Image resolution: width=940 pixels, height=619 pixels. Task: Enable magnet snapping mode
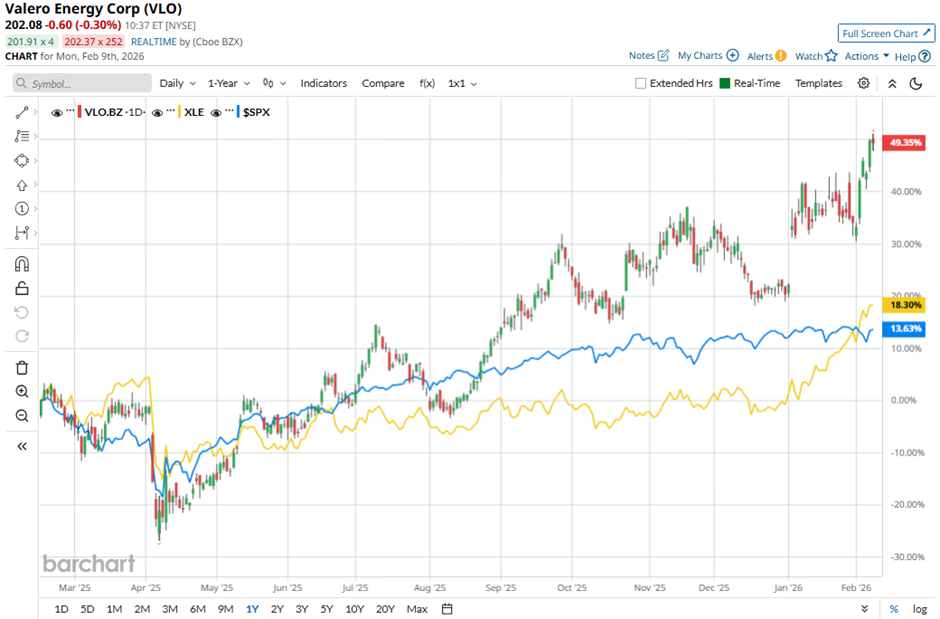tap(20, 263)
